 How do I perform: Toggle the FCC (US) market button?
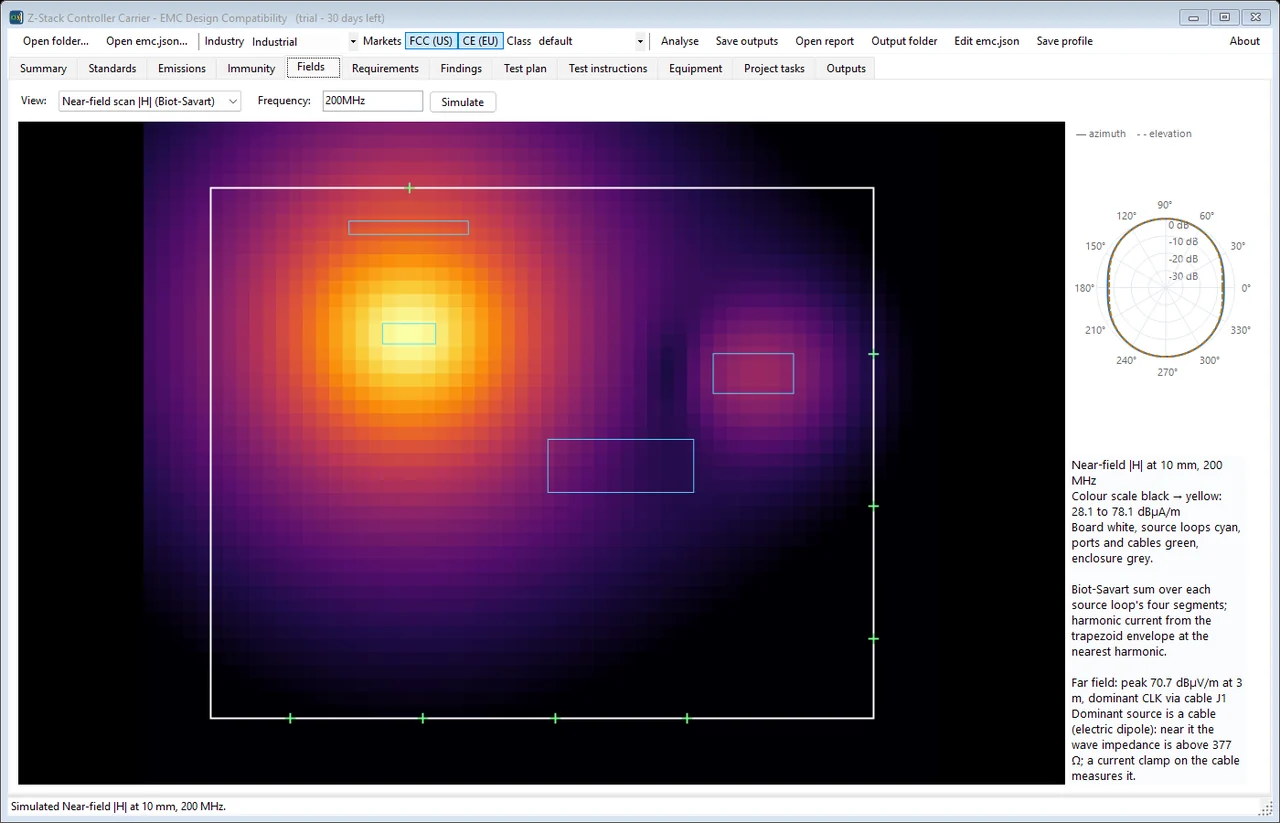[431, 41]
